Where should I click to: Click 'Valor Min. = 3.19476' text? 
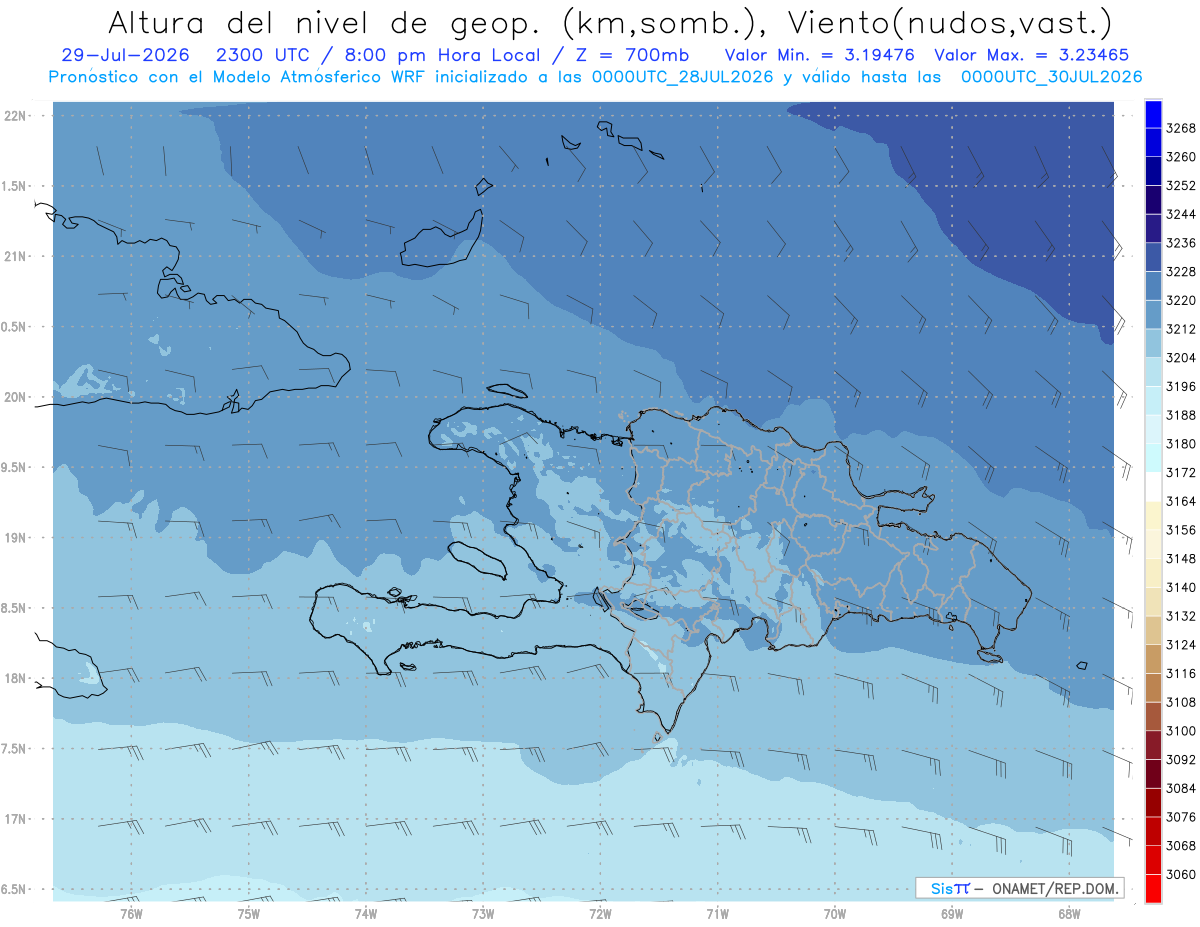coord(821,55)
